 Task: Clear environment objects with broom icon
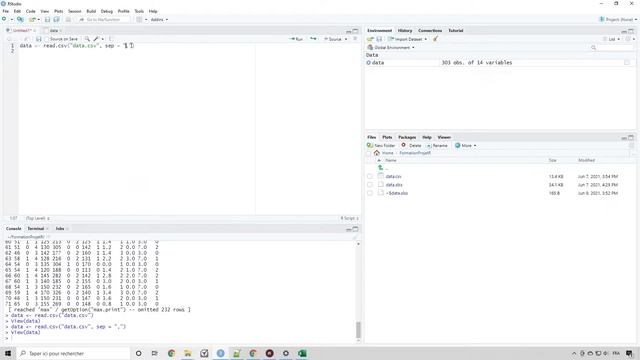[436, 39]
